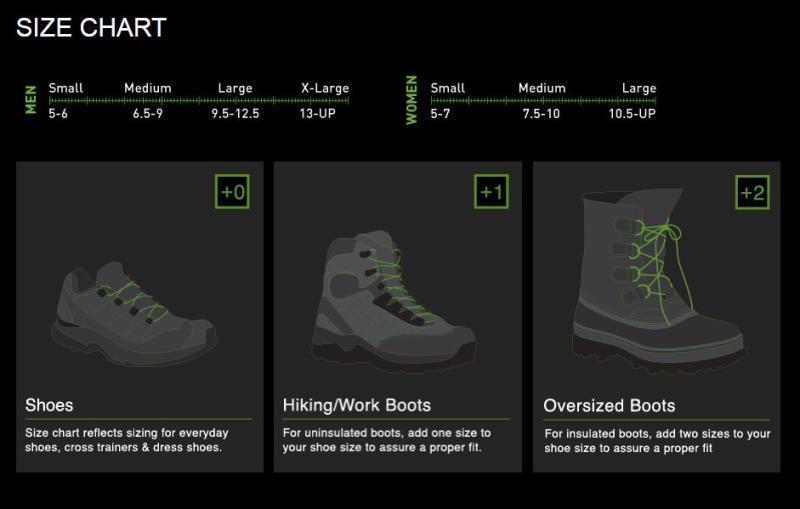Click women's Small size label
This screenshot has height=509, width=800.
pos(447,88)
